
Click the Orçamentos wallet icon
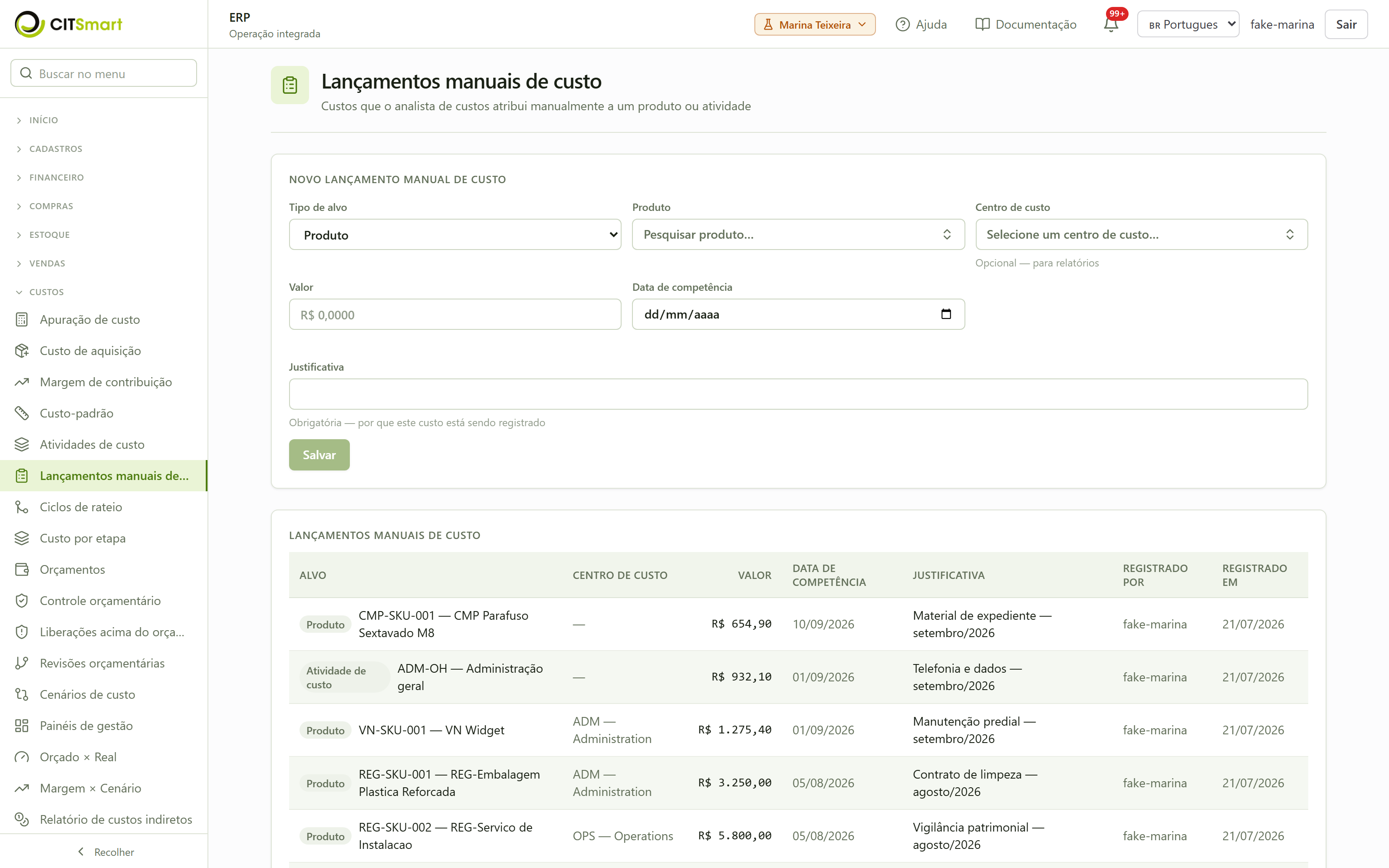(x=22, y=569)
